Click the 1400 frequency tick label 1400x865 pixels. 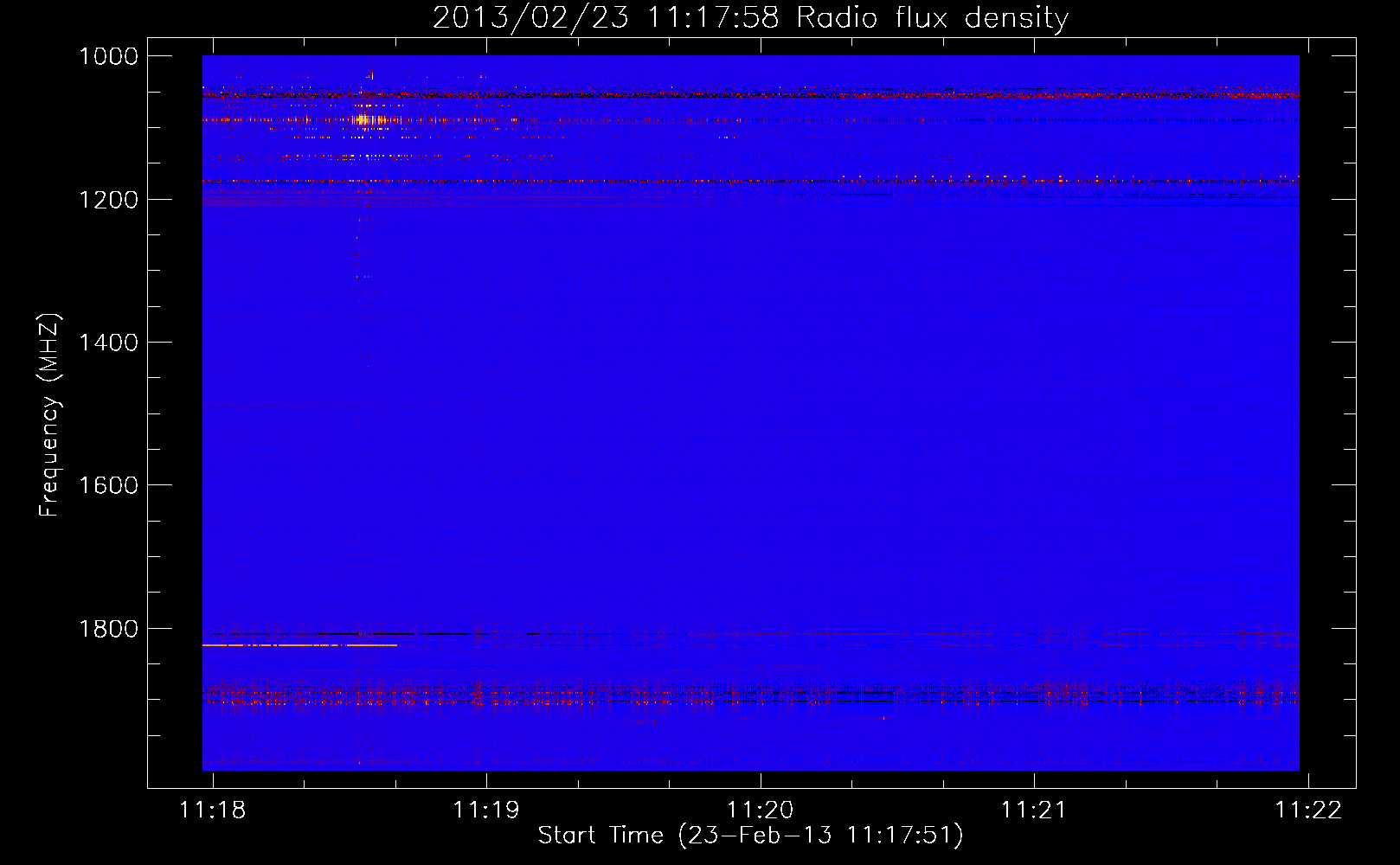click(108, 343)
